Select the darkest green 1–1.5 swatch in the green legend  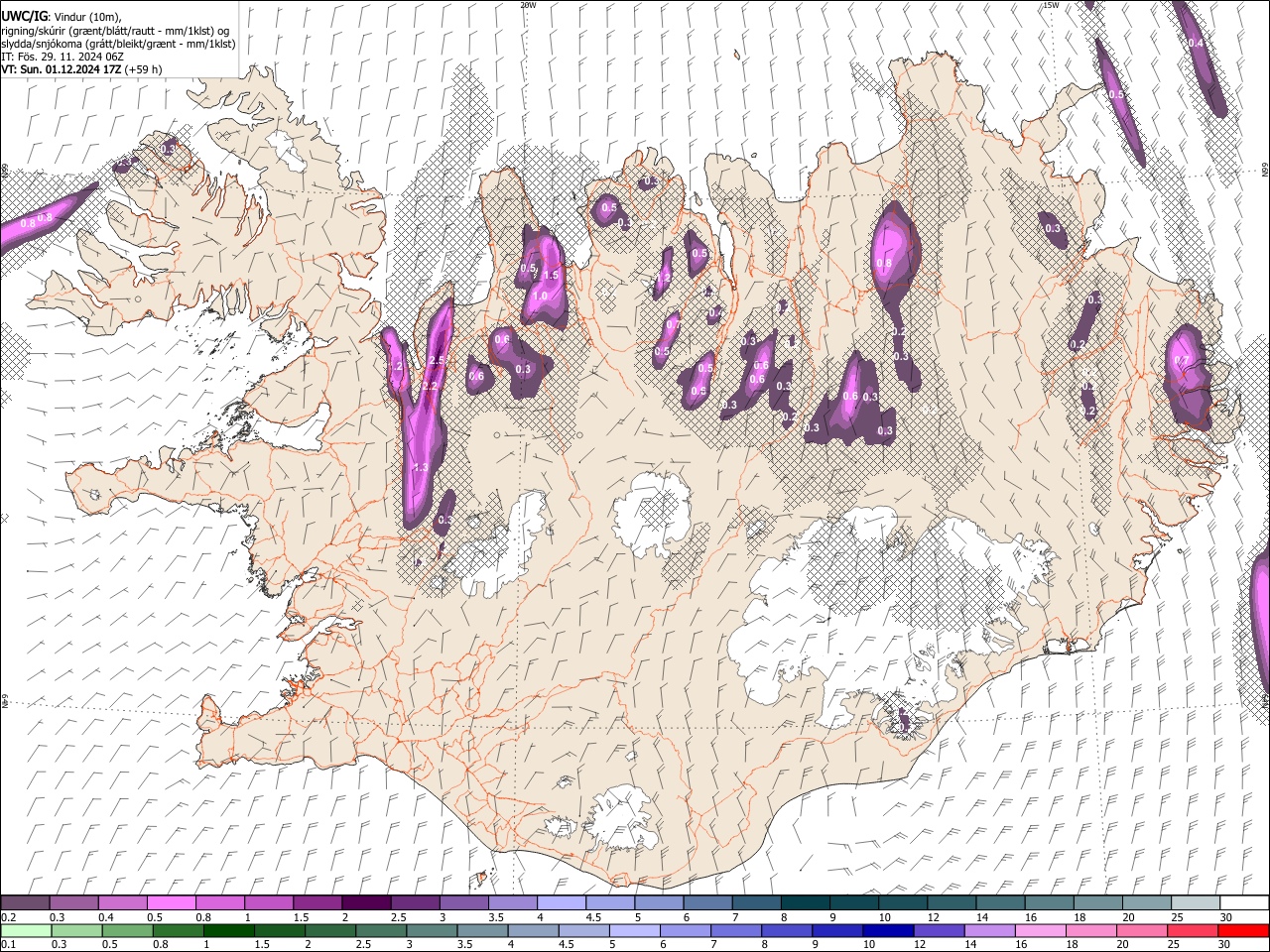coord(228,930)
